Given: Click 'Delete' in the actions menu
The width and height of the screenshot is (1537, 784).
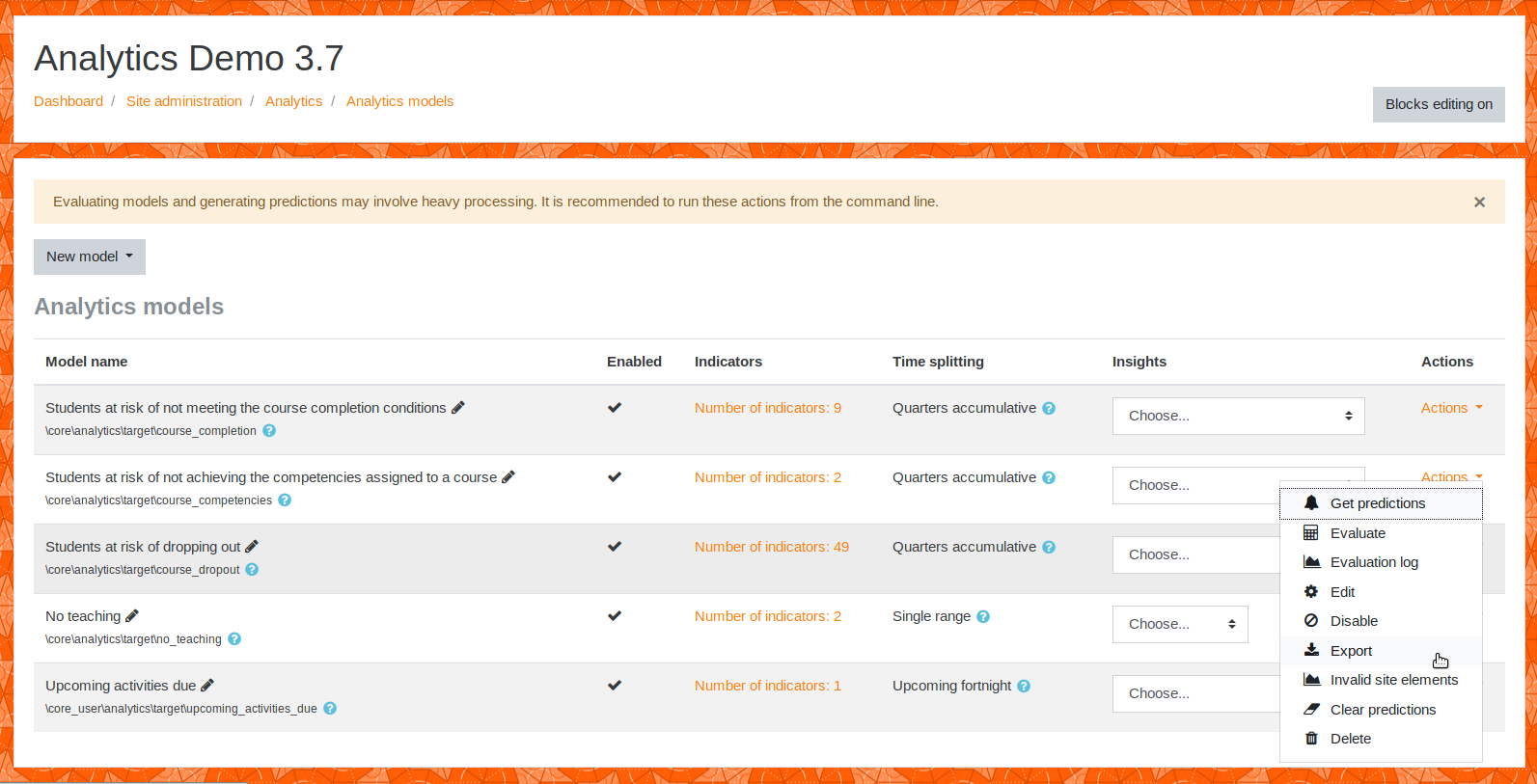Looking at the screenshot, I should point(1350,739).
